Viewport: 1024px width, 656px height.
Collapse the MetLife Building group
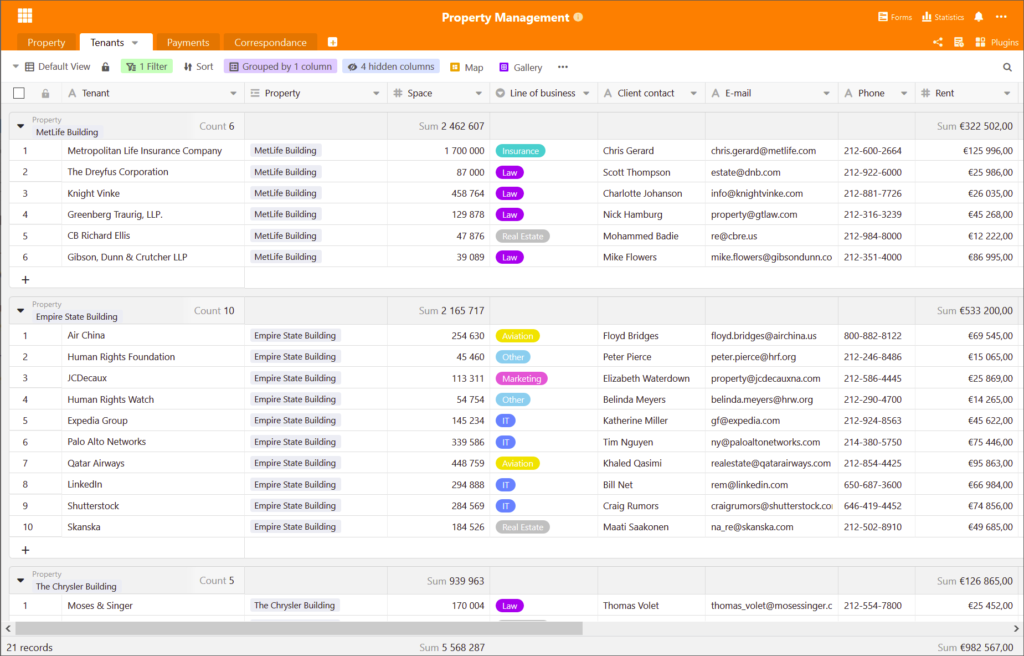point(21,126)
